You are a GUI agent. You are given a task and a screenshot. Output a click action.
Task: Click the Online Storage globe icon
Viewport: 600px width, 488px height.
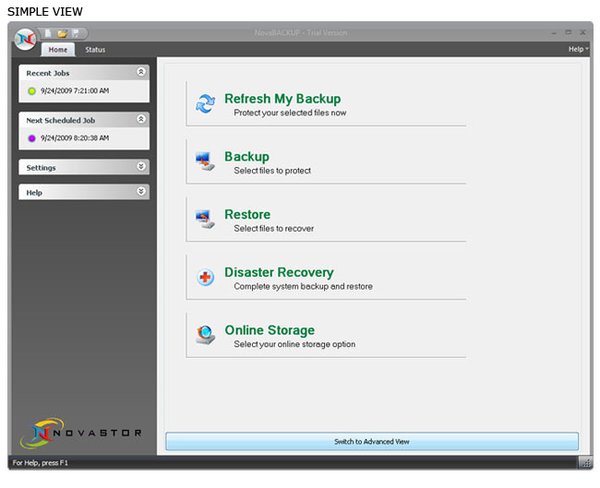205,335
